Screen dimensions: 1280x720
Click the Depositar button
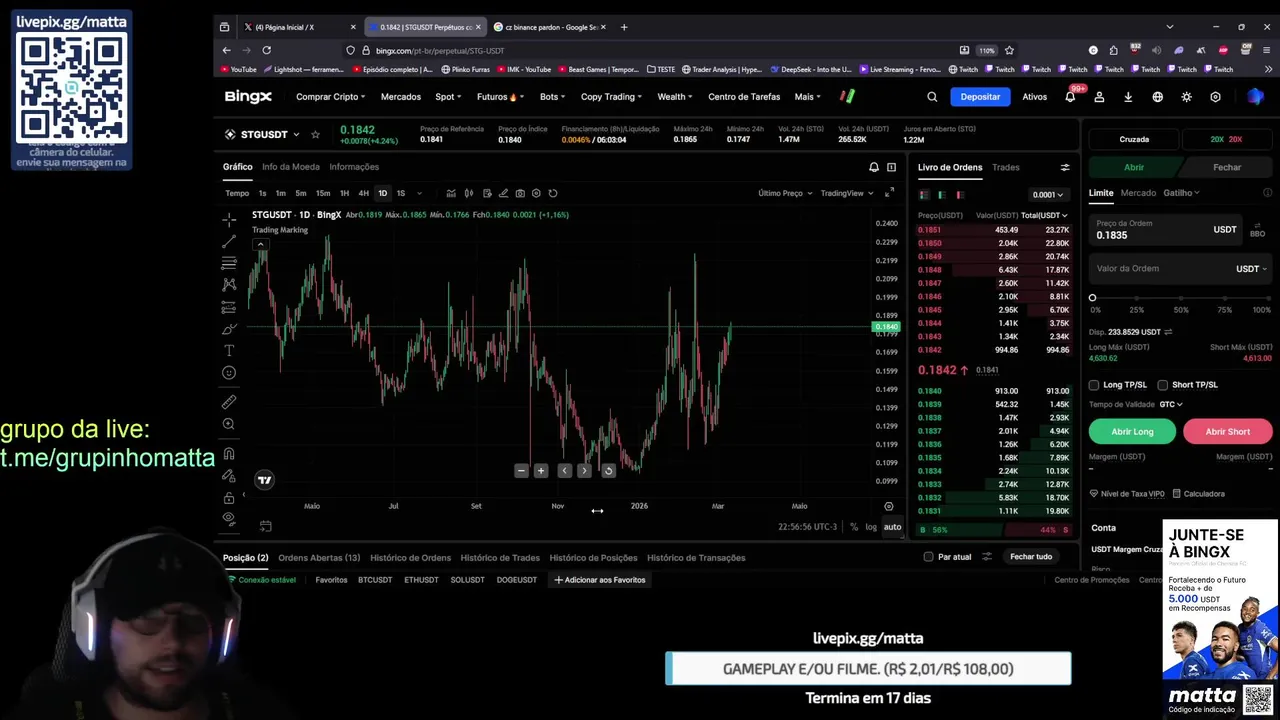(980, 97)
